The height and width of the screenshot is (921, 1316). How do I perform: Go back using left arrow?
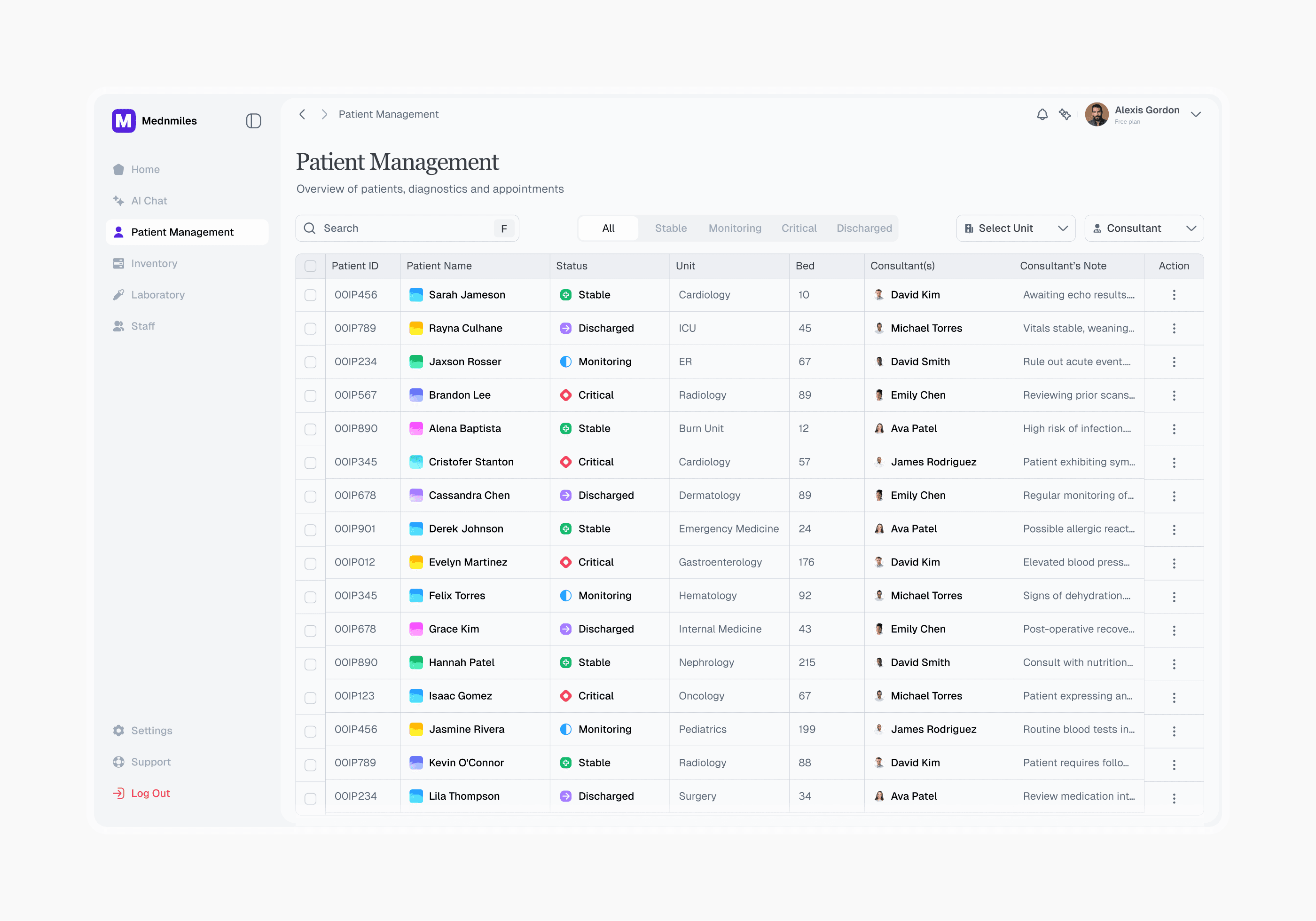[x=302, y=114]
